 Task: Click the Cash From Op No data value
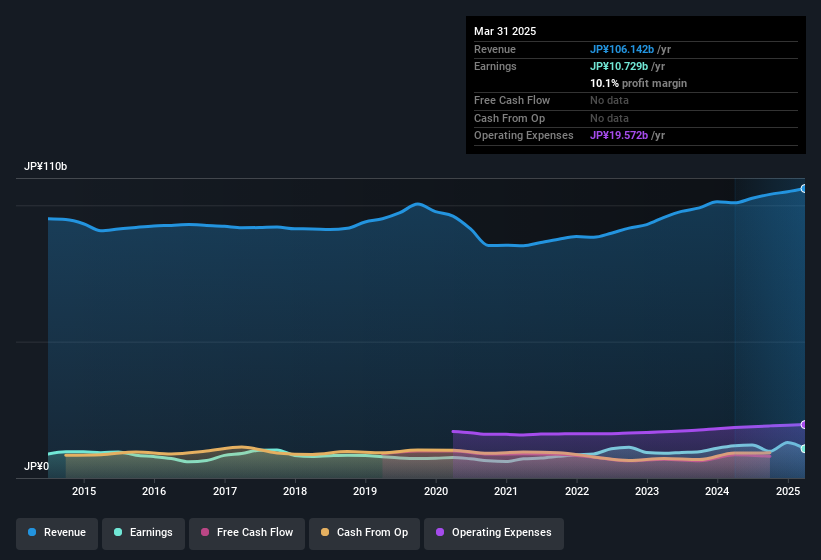[609, 118]
